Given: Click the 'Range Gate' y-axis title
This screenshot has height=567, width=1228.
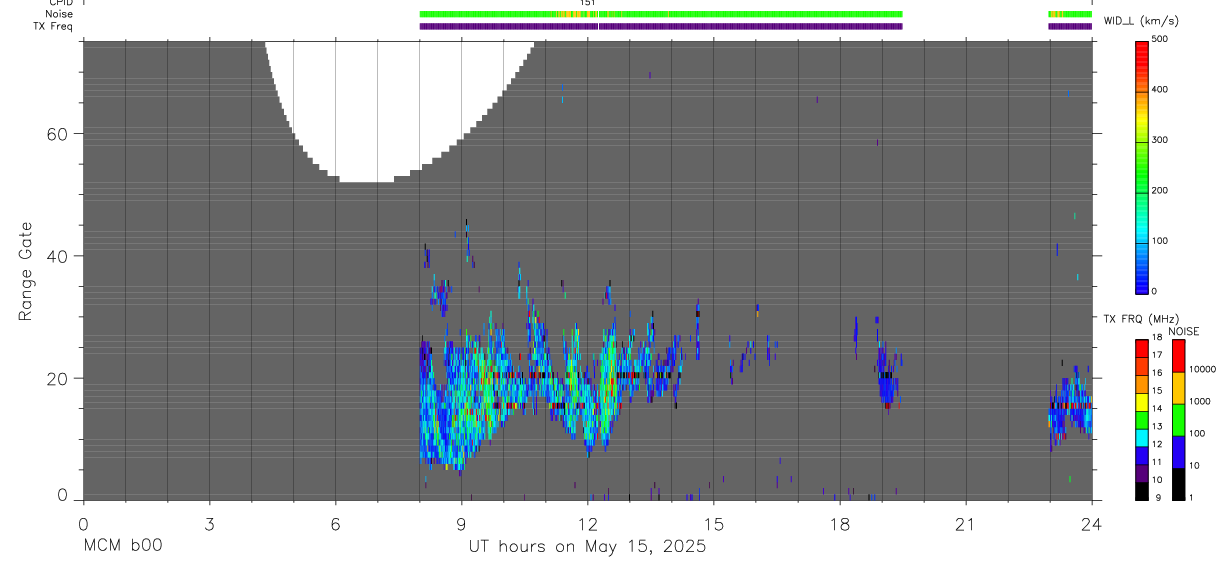Looking at the screenshot, I should (27, 271).
